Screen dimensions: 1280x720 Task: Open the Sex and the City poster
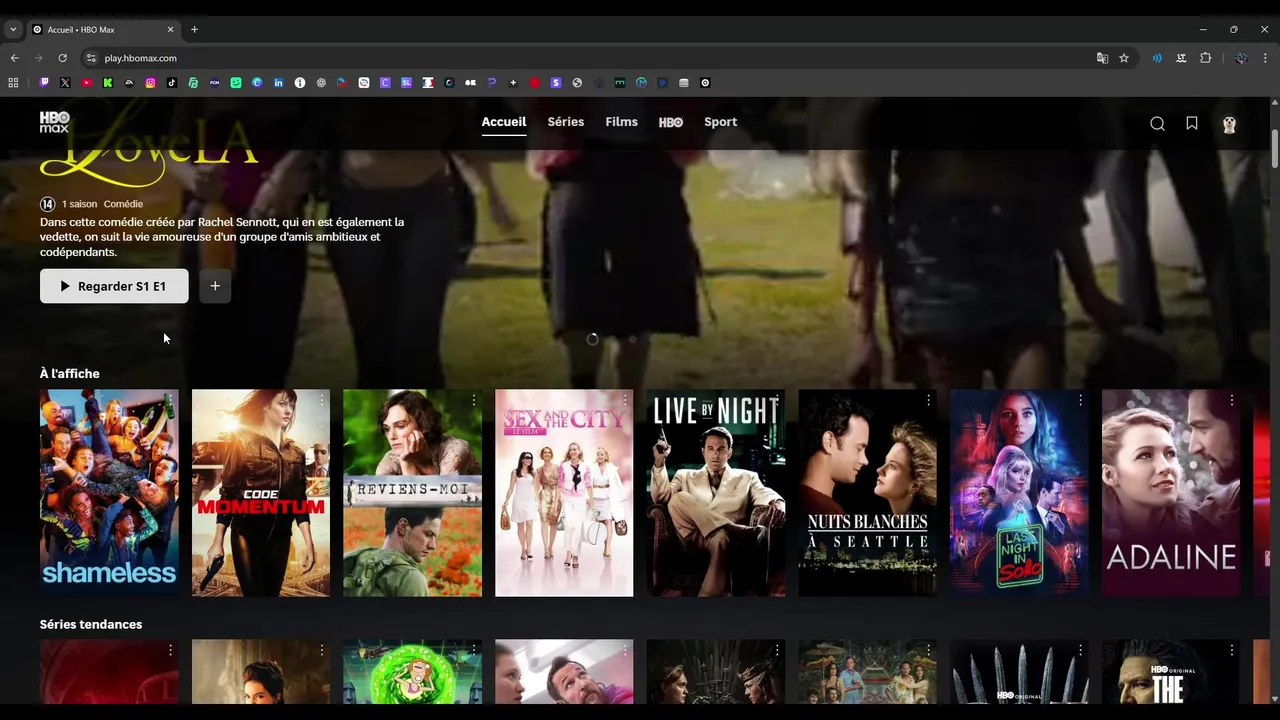click(564, 493)
